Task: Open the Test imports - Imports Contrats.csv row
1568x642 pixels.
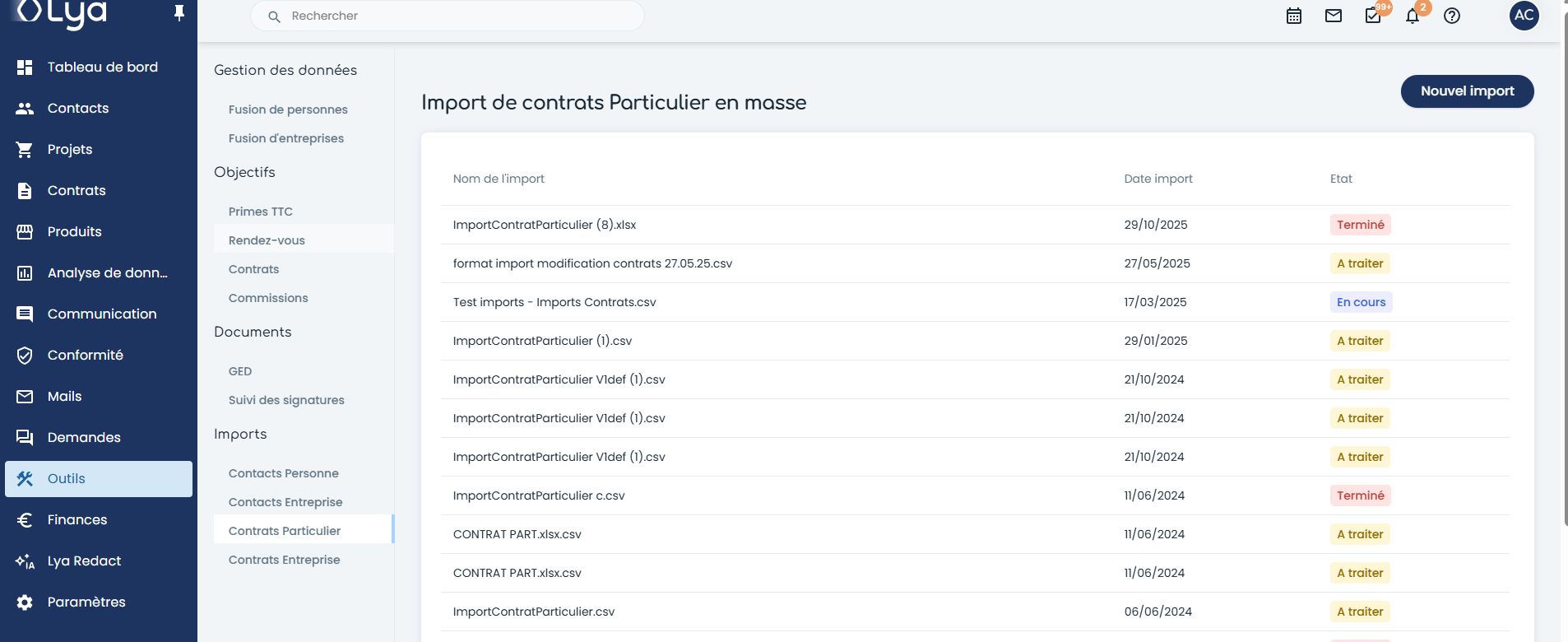Action: [554, 302]
